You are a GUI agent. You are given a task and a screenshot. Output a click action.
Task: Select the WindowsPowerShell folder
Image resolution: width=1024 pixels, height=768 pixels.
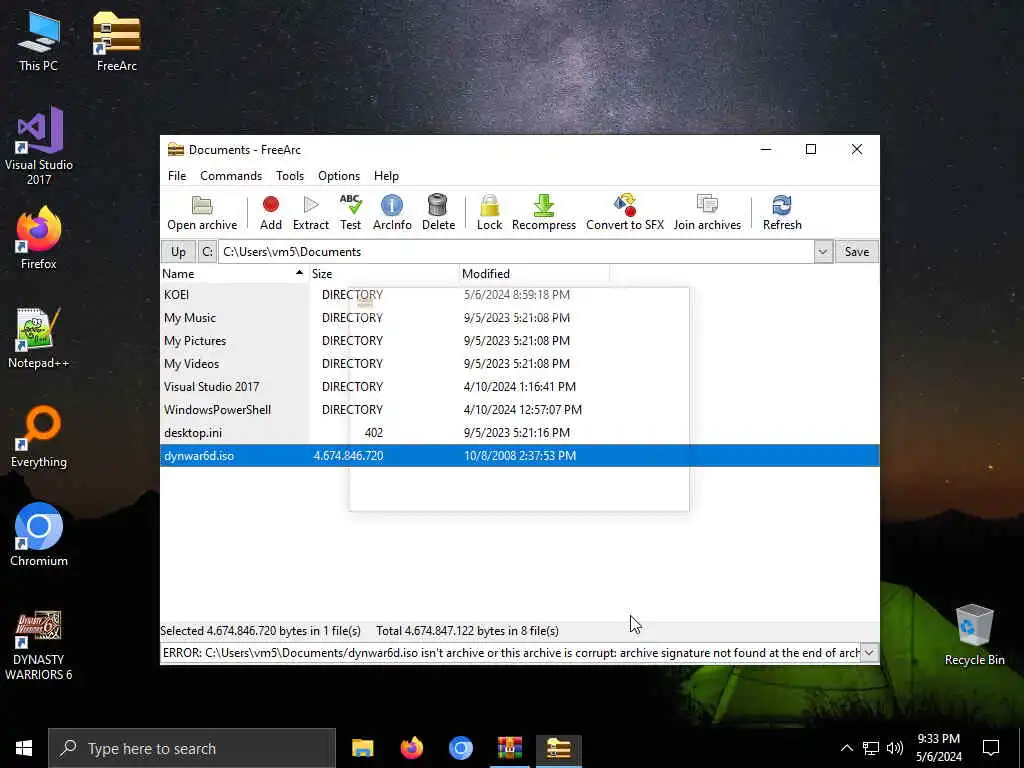pos(520,409)
